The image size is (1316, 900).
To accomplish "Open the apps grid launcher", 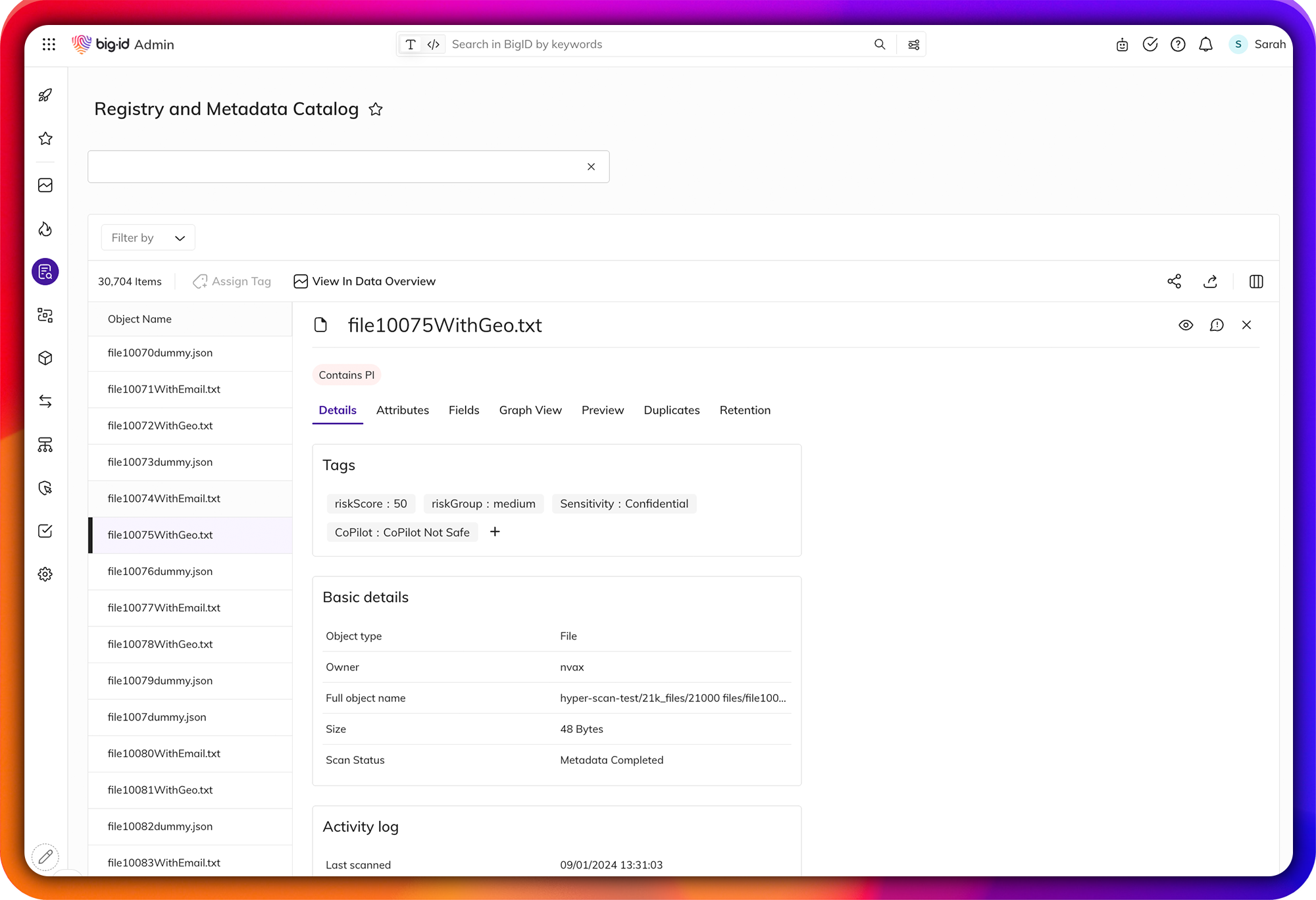I will [x=49, y=44].
